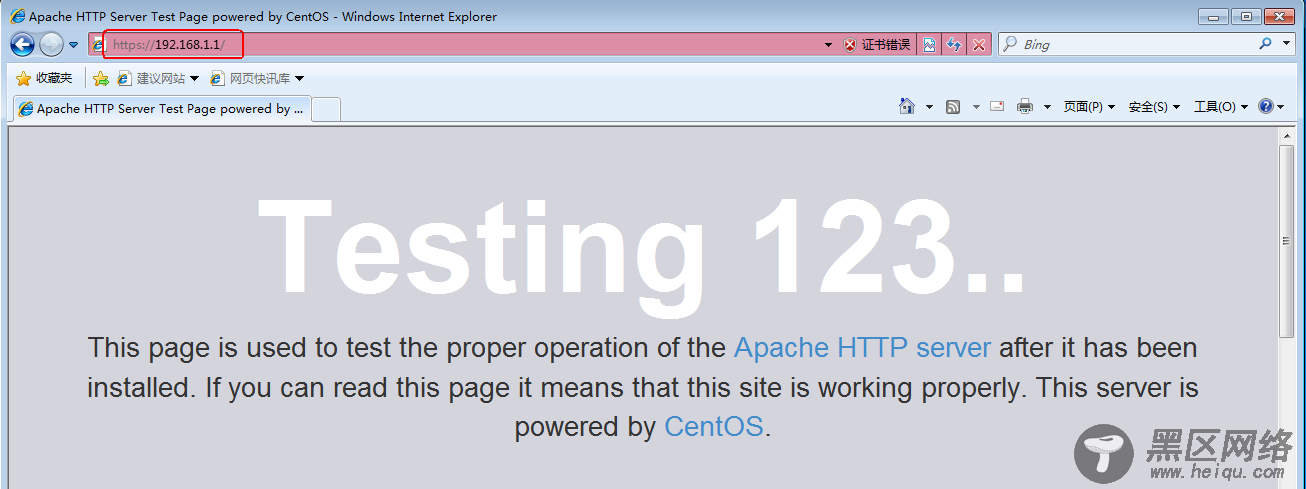Refresh the page with the blue arrows
This screenshot has width=1306, height=489.
pyautogui.click(x=954, y=45)
